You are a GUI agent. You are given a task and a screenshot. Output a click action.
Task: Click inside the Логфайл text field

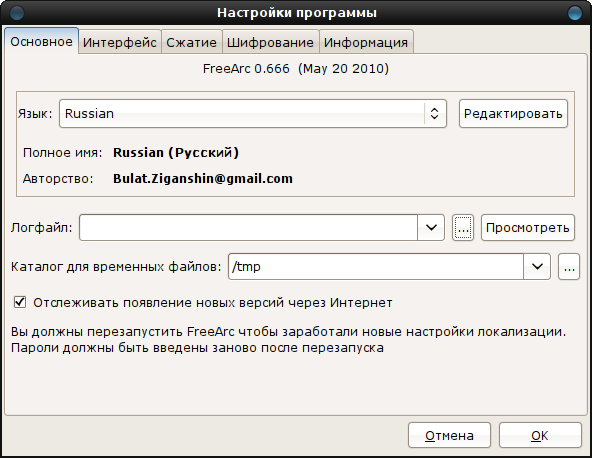coord(248,228)
